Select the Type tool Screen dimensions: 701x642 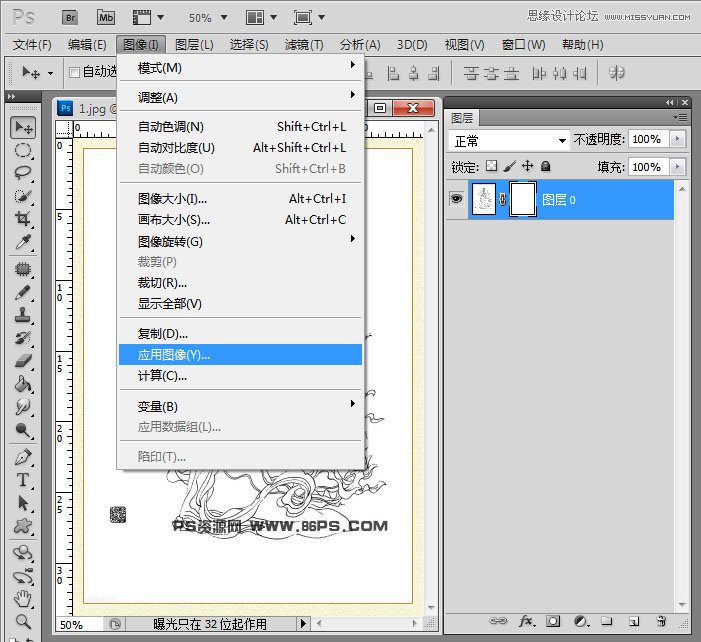pos(23,480)
